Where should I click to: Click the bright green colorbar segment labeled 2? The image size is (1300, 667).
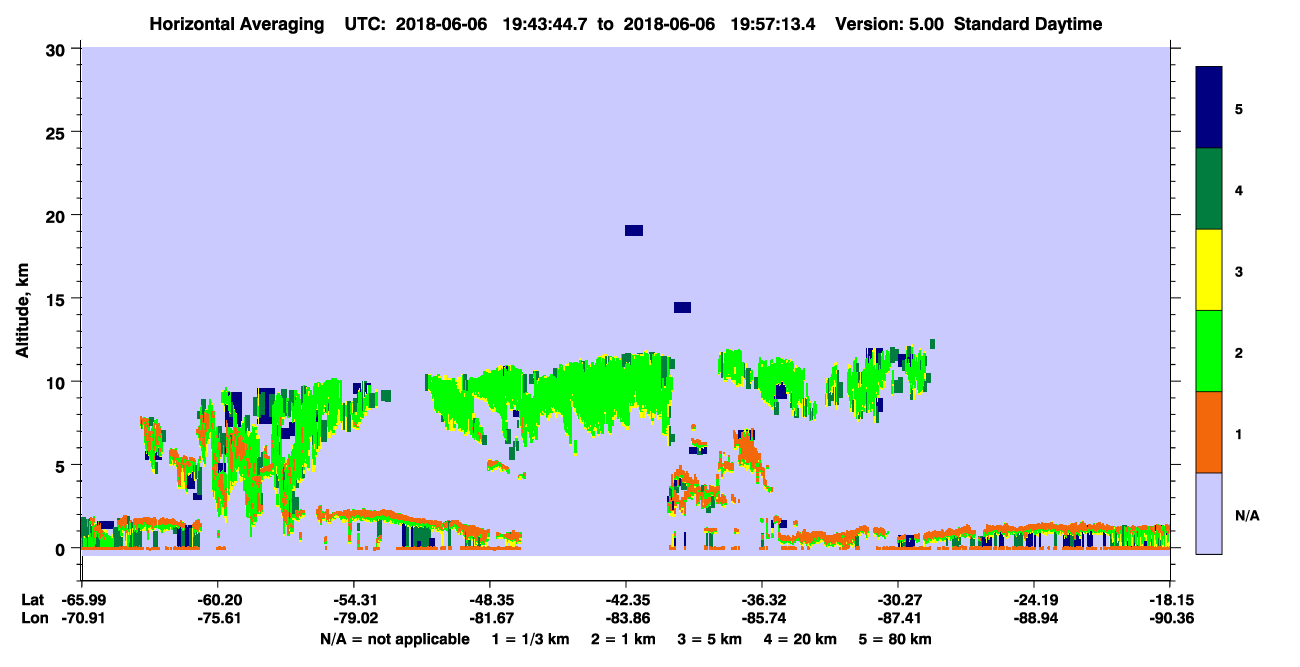point(1209,351)
